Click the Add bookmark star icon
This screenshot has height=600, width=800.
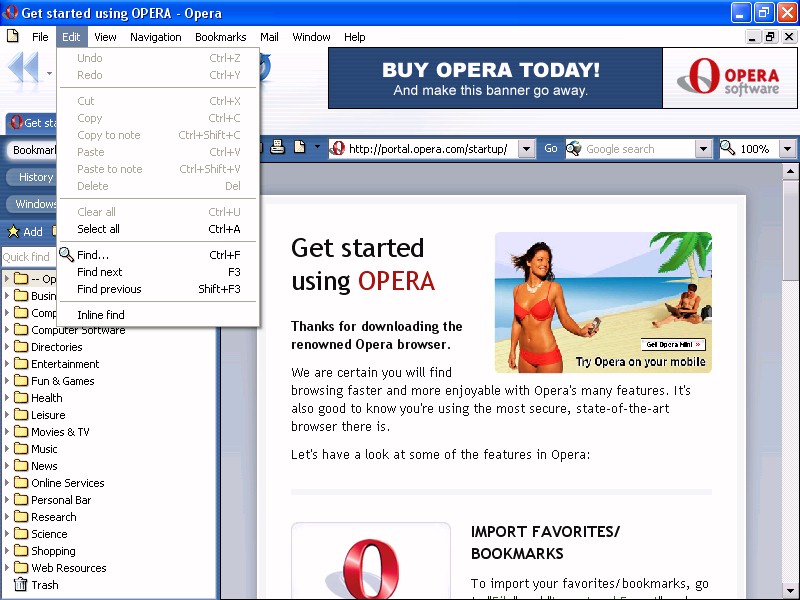click(13, 232)
